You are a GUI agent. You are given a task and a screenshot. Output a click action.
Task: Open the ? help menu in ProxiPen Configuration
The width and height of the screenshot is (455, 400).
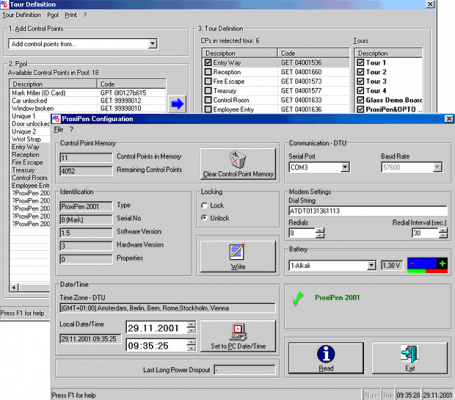[71, 130]
